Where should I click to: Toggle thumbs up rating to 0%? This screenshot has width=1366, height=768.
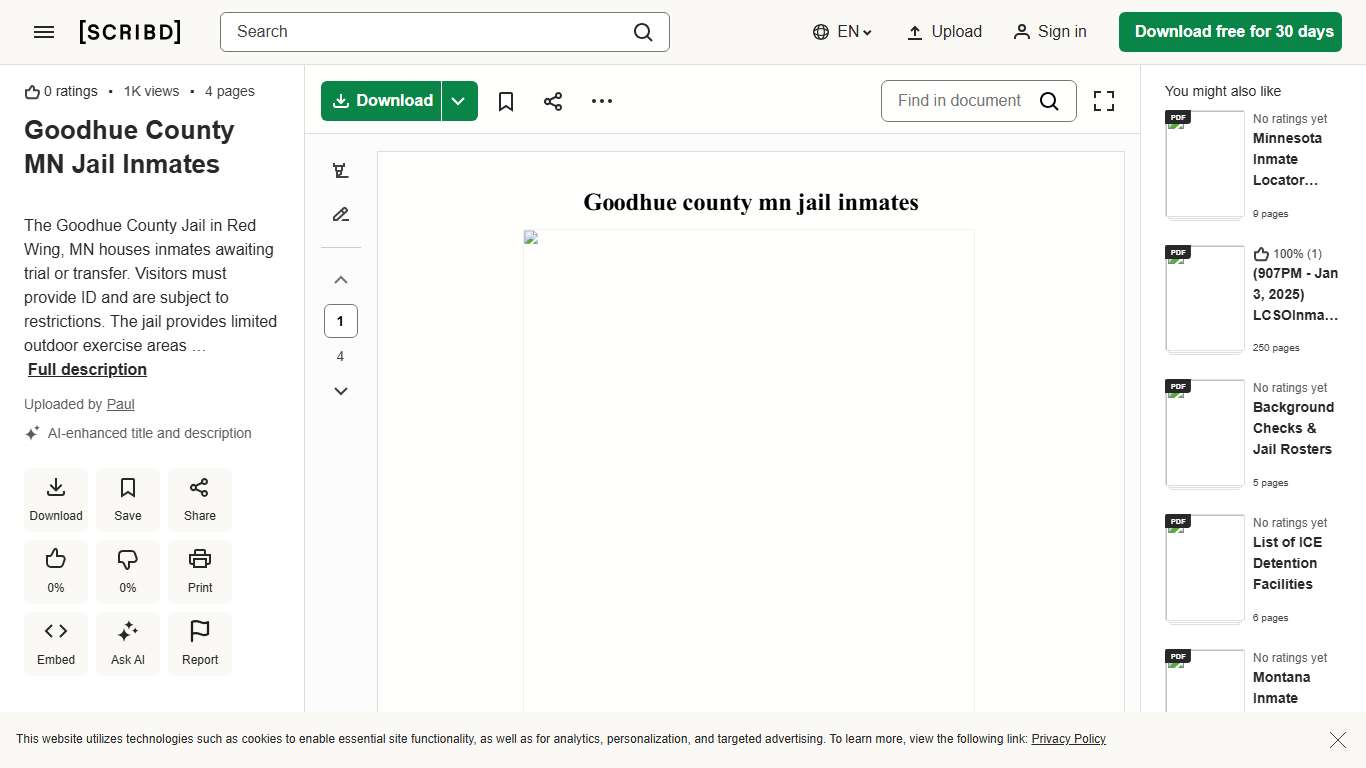pyautogui.click(x=55, y=570)
